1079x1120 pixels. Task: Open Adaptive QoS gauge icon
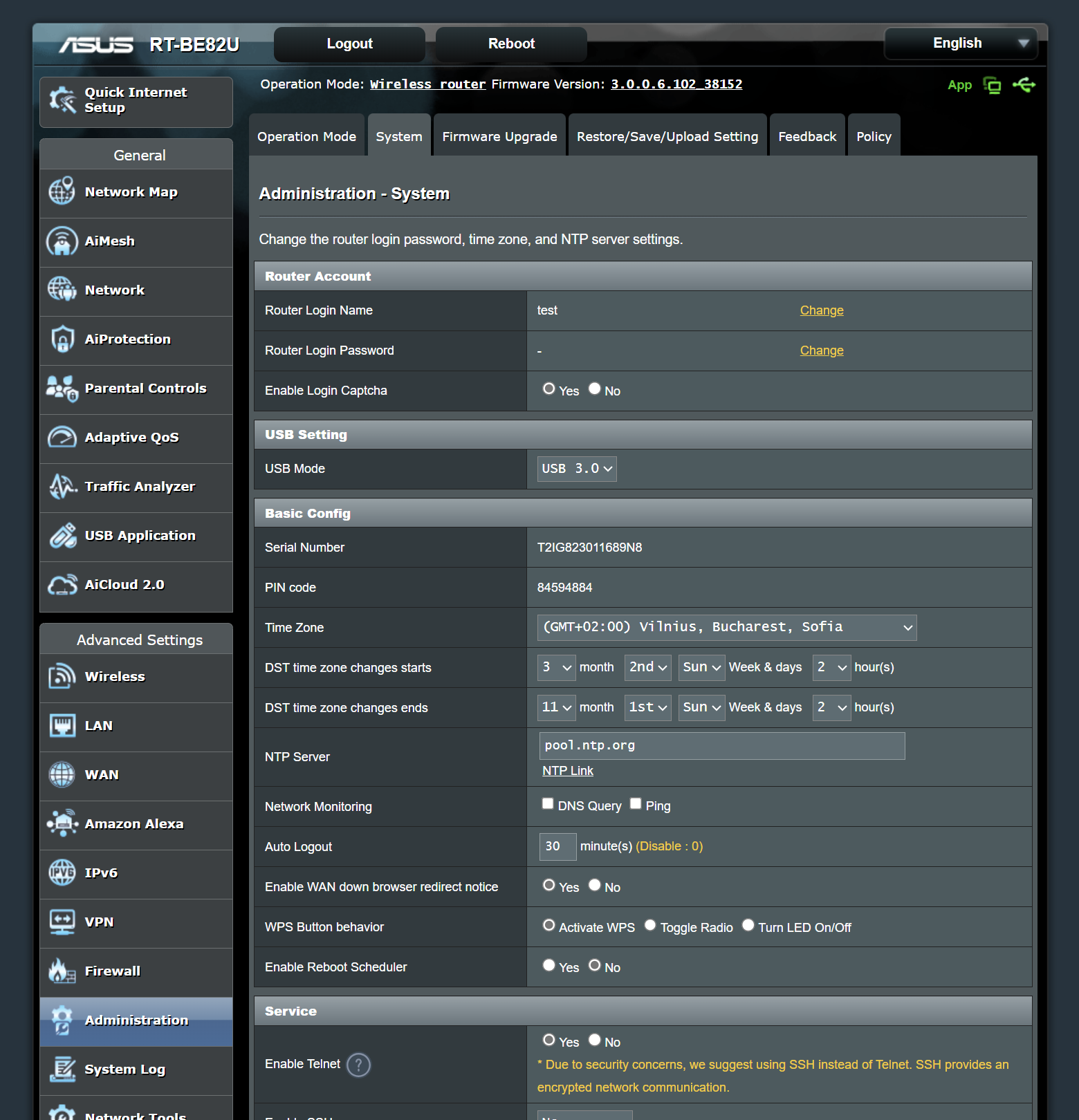tap(62, 437)
